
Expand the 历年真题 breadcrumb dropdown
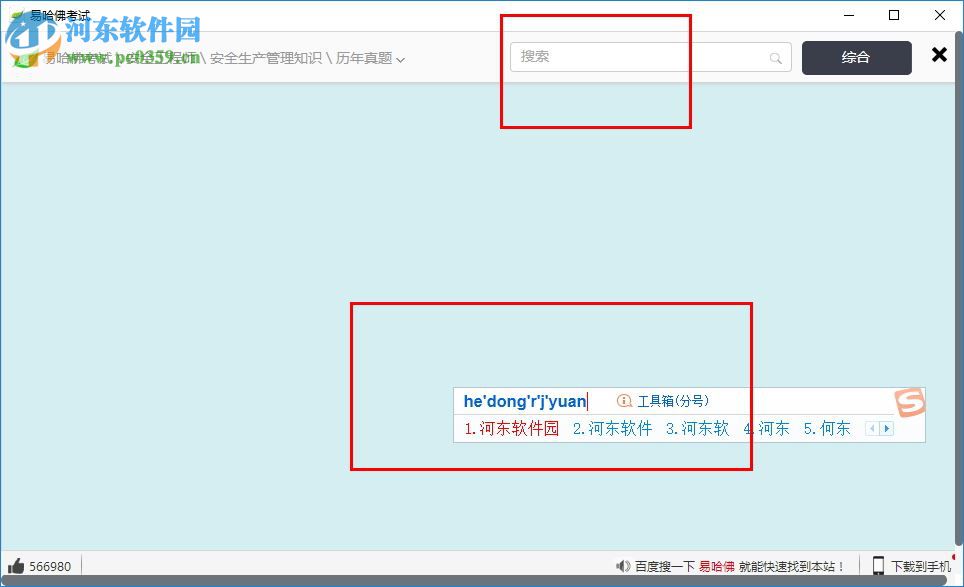[x=400, y=58]
